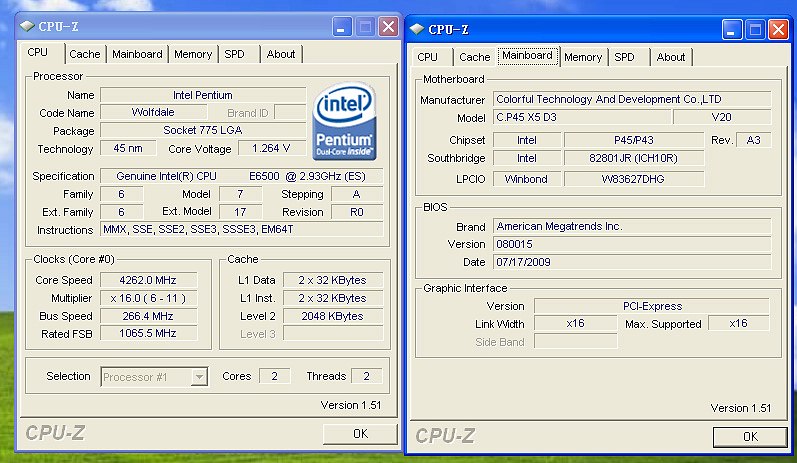Select the 82801JR (ICH10R) southbridge value
The width and height of the screenshot is (797, 463).
click(x=634, y=158)
